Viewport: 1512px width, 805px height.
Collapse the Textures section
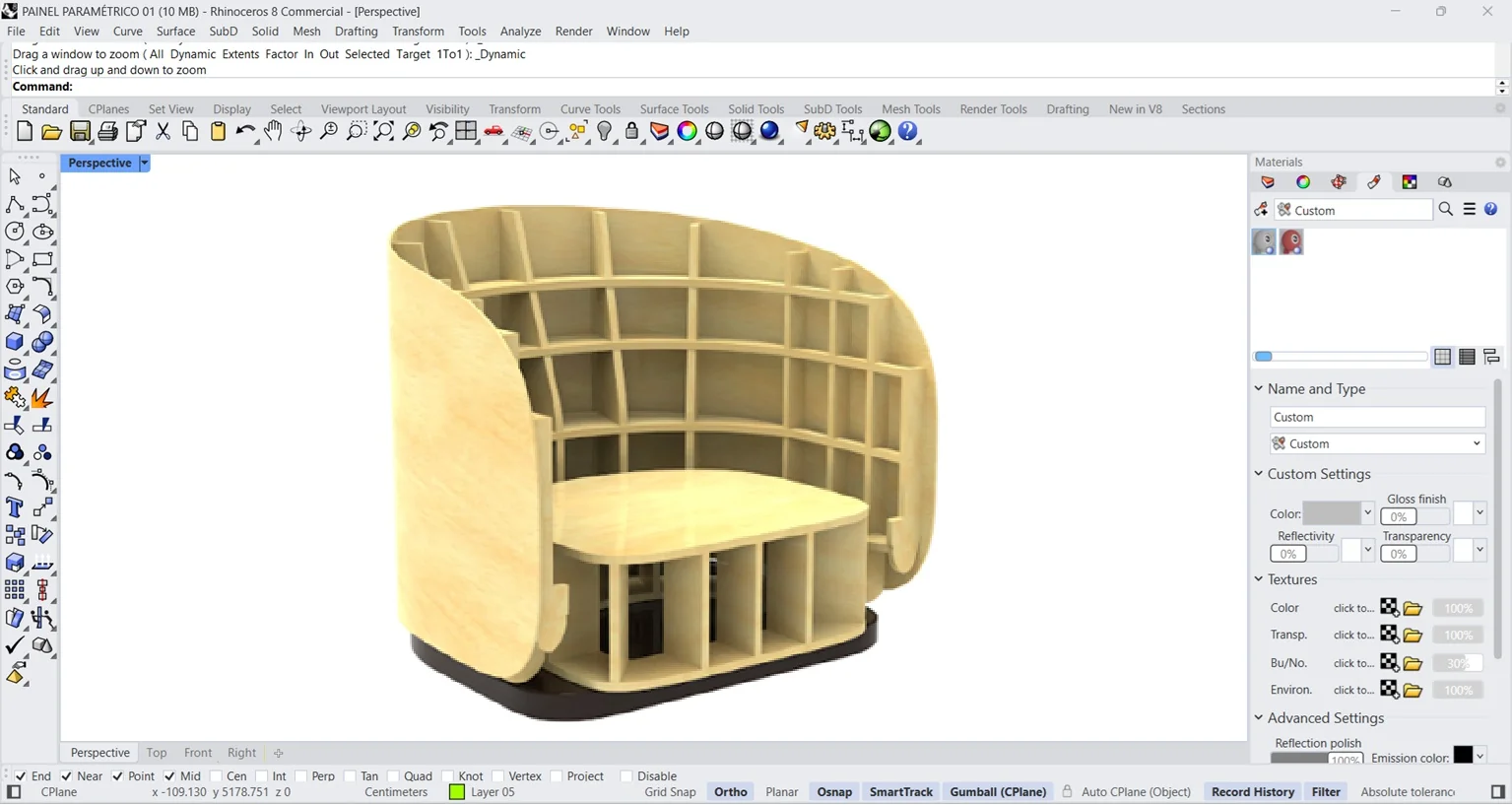[1259, 578]
